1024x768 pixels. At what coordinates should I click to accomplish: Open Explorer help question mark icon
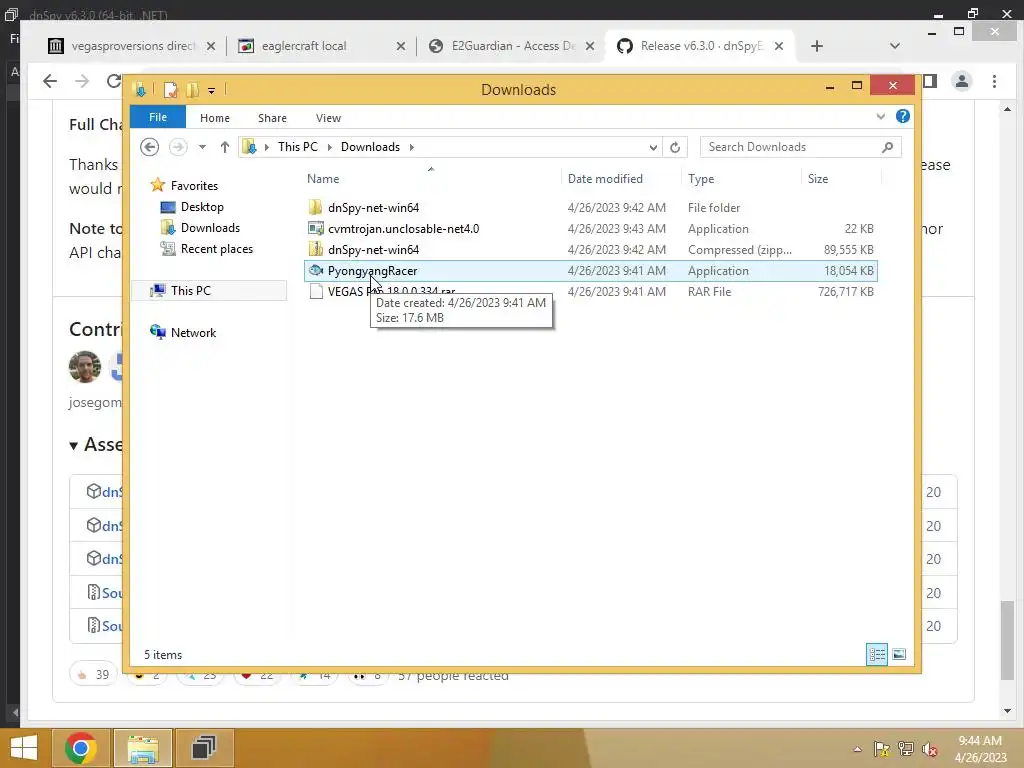[x=903, y=116]
